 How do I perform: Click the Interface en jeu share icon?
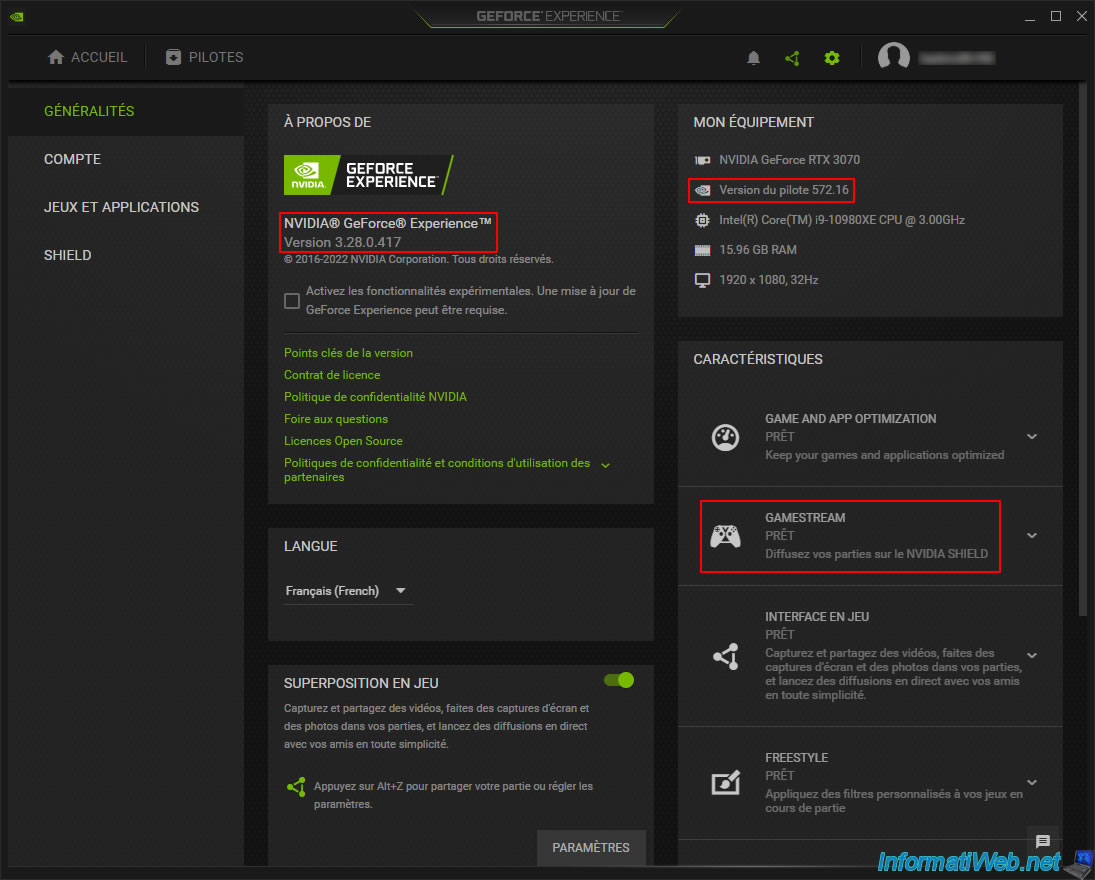[726, 656]
